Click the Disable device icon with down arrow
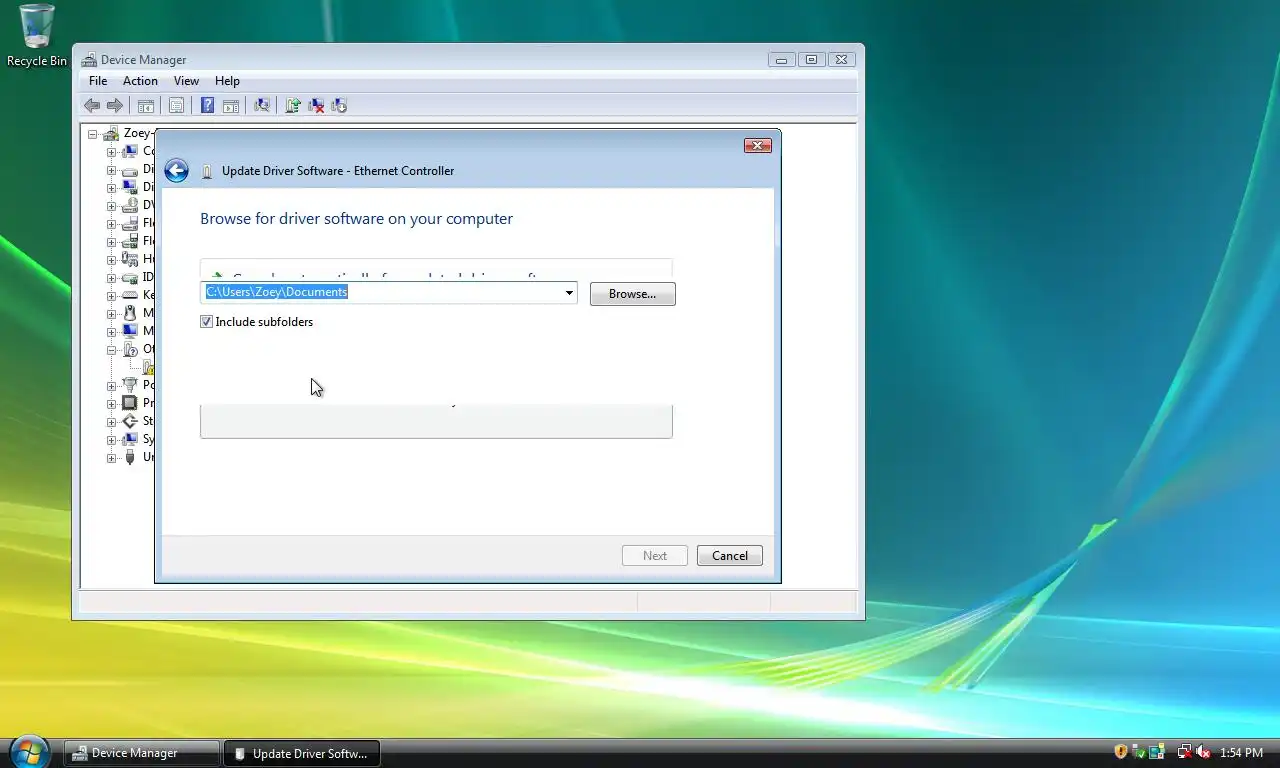The width and height of the screenshot is (1280, 768). (339, 105)
